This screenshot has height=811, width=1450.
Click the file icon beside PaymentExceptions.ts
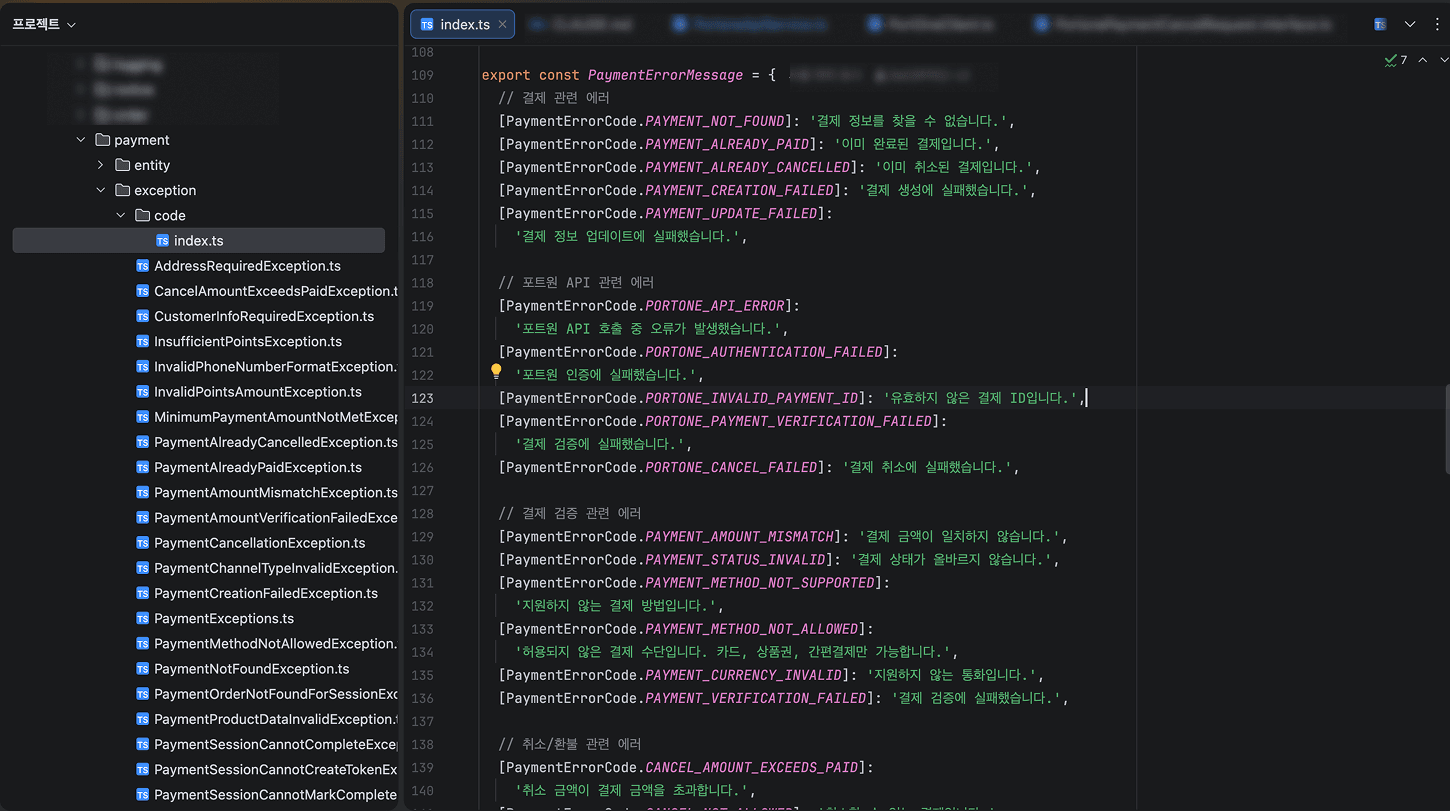click(142, 619)
